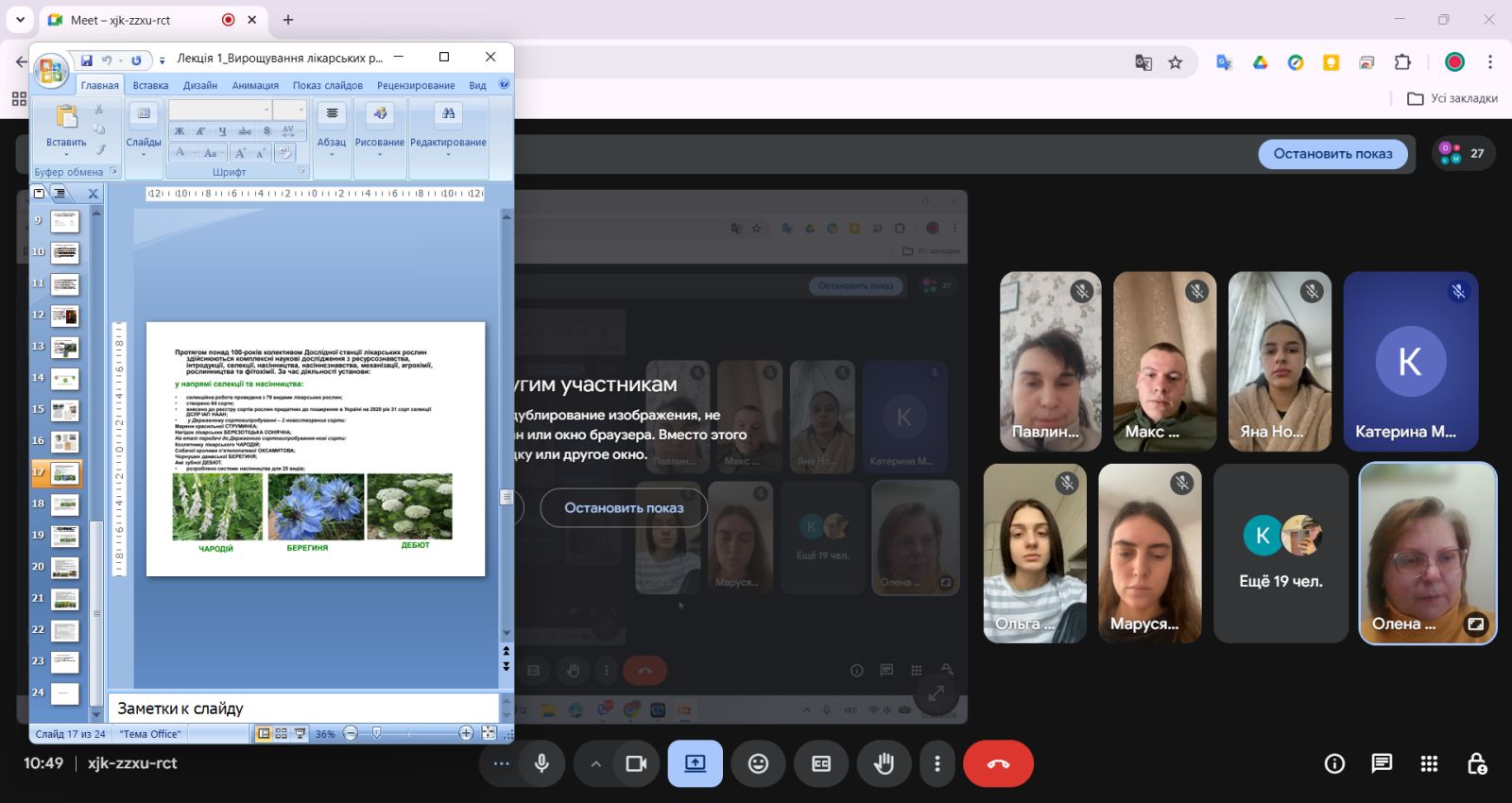Click the Office round logo button
The height and width of the screenshot is (803, 1512).
(x=50, y=70)
